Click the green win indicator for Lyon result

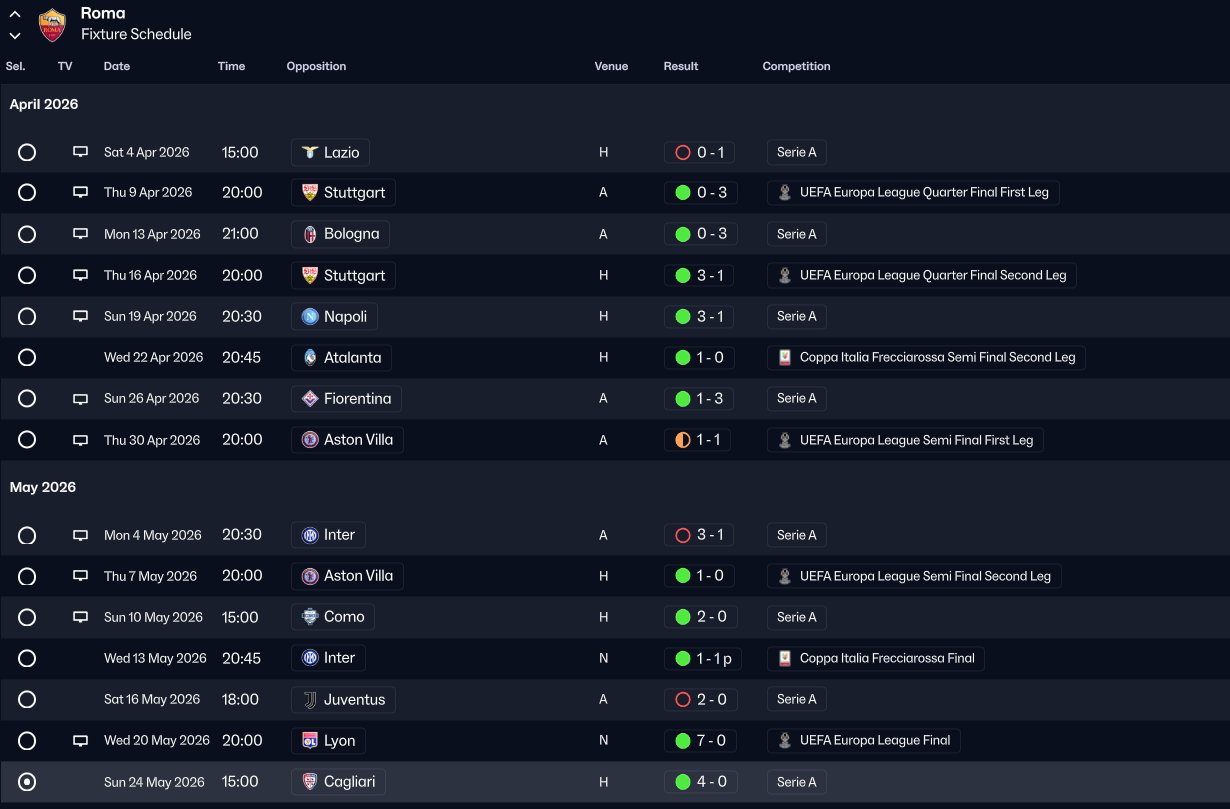683,741
